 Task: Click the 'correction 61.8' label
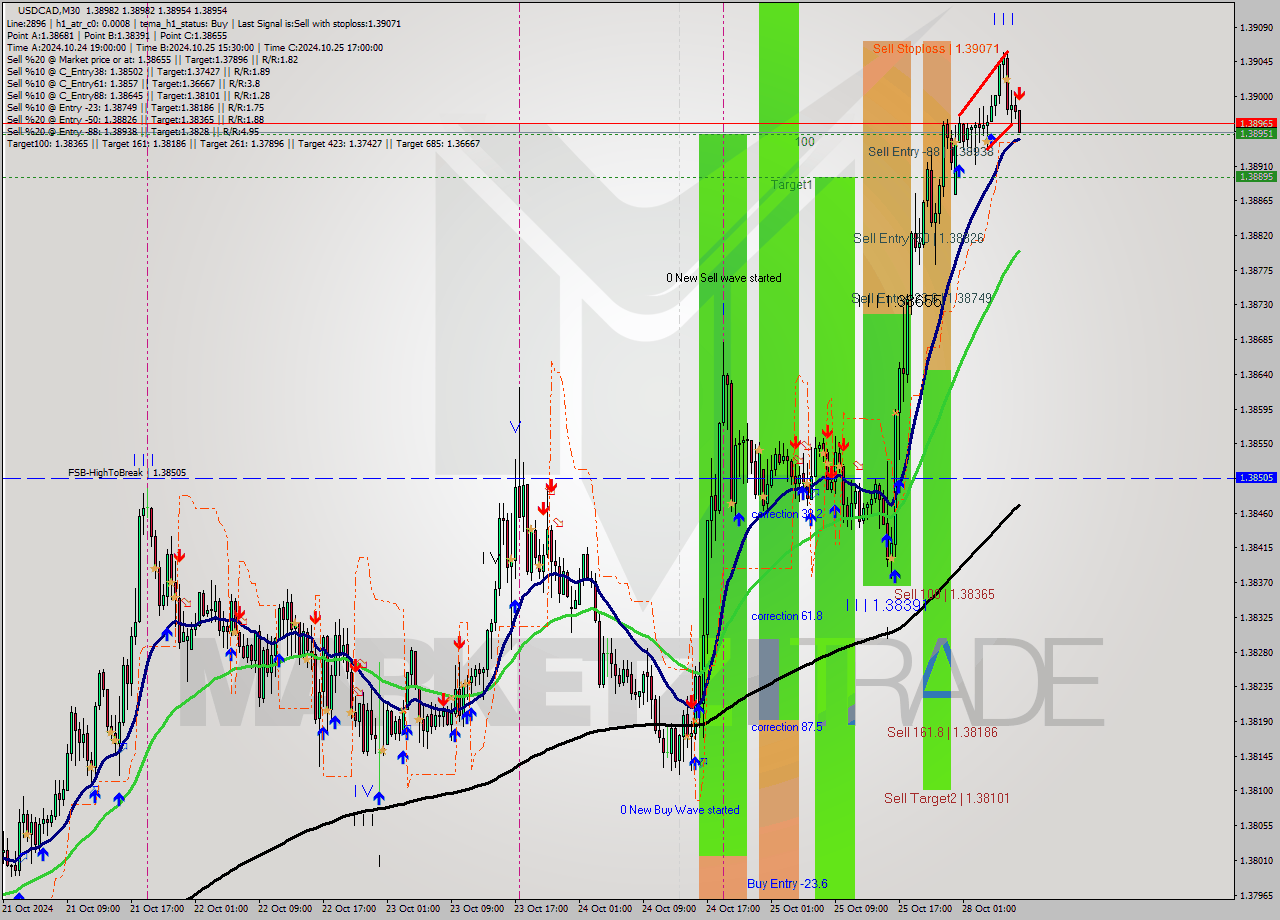click(x=787, y=616)
